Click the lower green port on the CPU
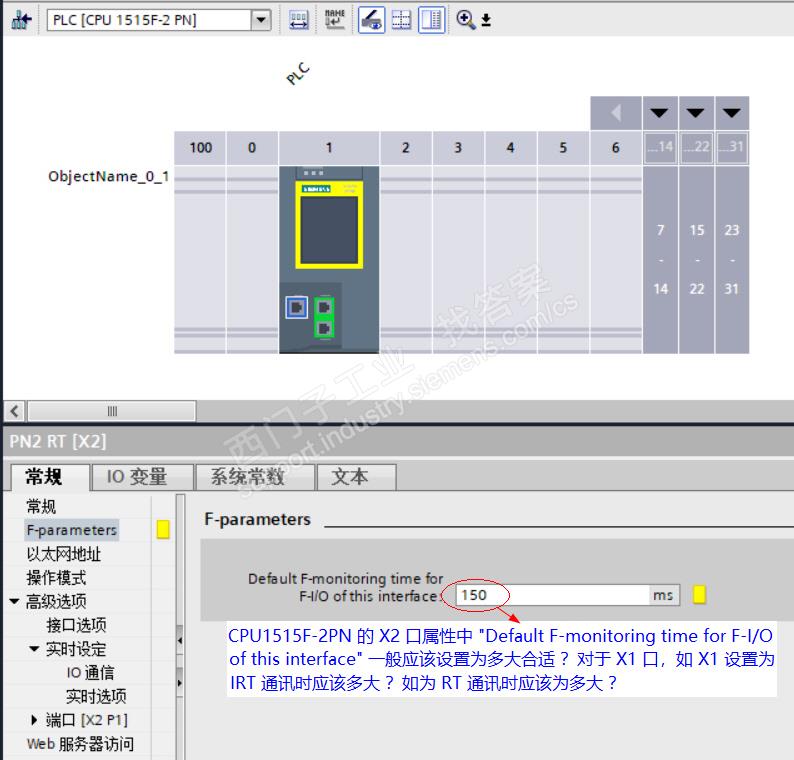 [x=324, y=328]
